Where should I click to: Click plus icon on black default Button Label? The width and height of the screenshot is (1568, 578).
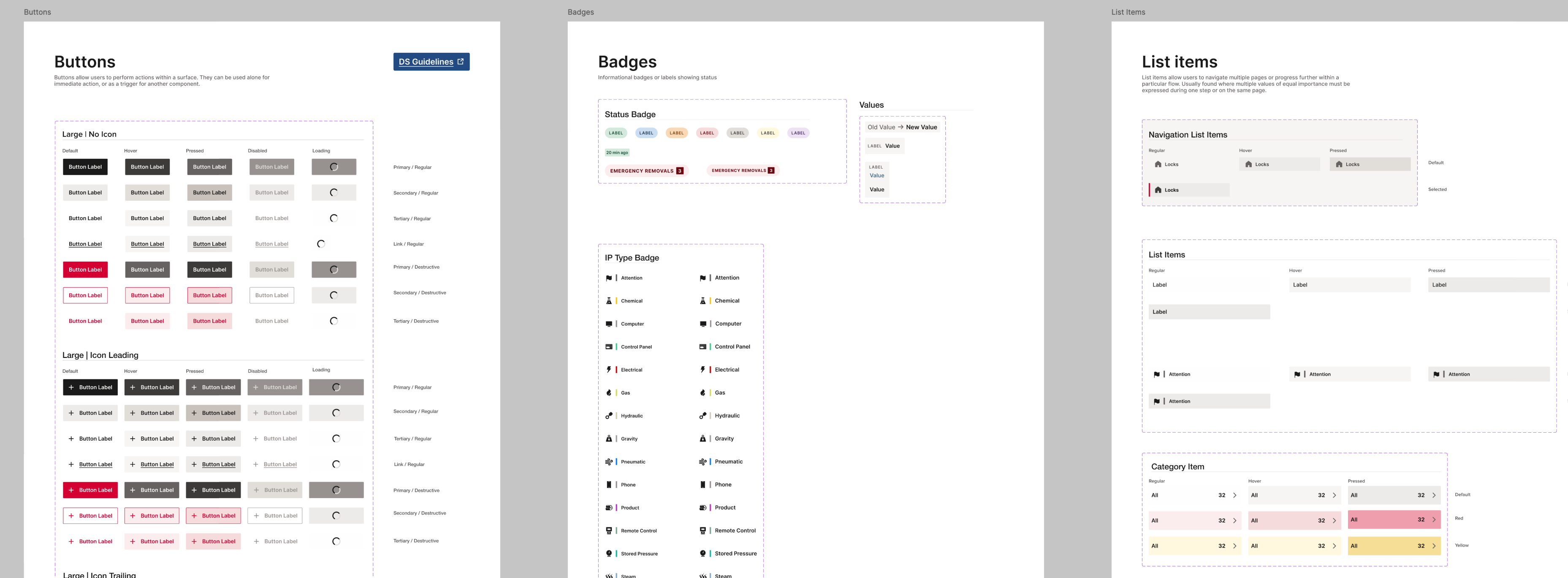pos(71,387)
